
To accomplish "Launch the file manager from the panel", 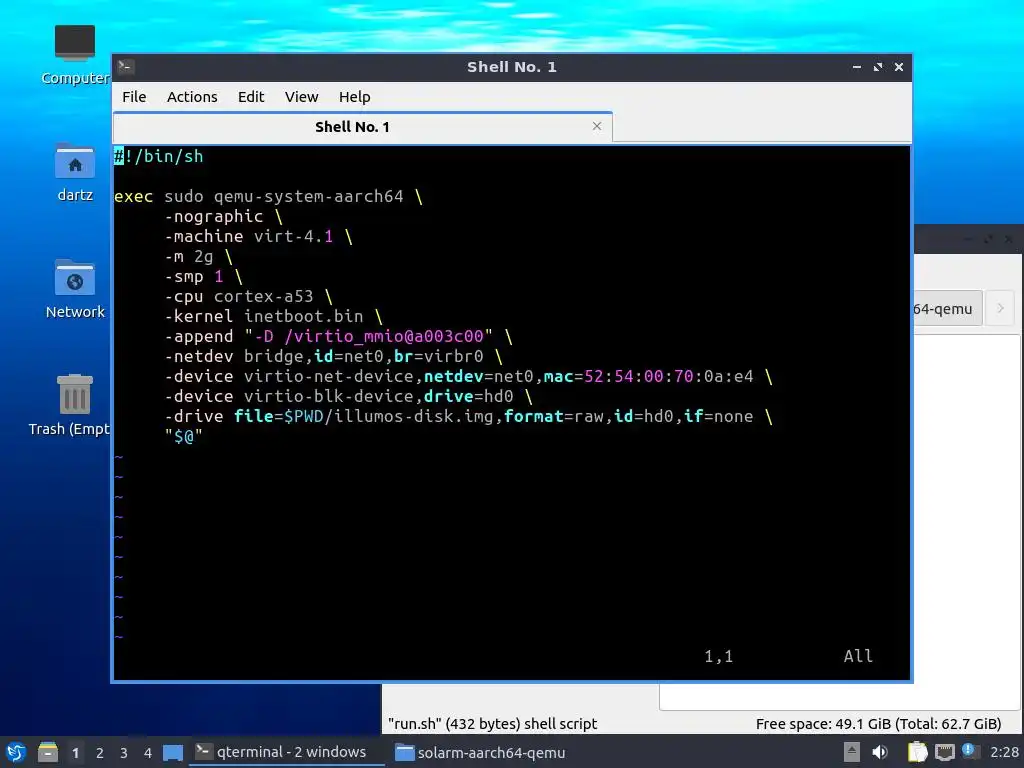I will pos(48,752).
